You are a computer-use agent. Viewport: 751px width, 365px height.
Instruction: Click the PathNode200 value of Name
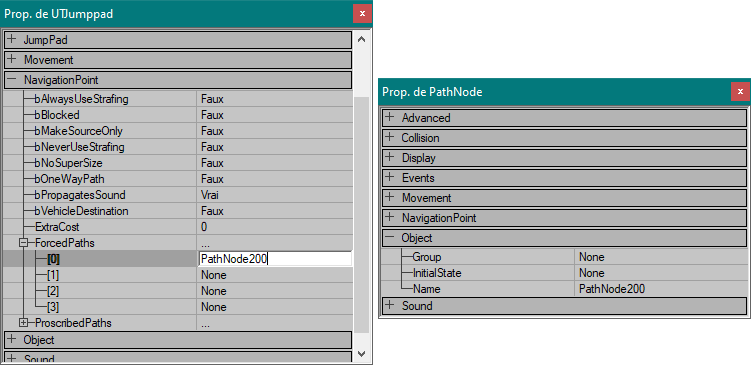coord(612,289)
